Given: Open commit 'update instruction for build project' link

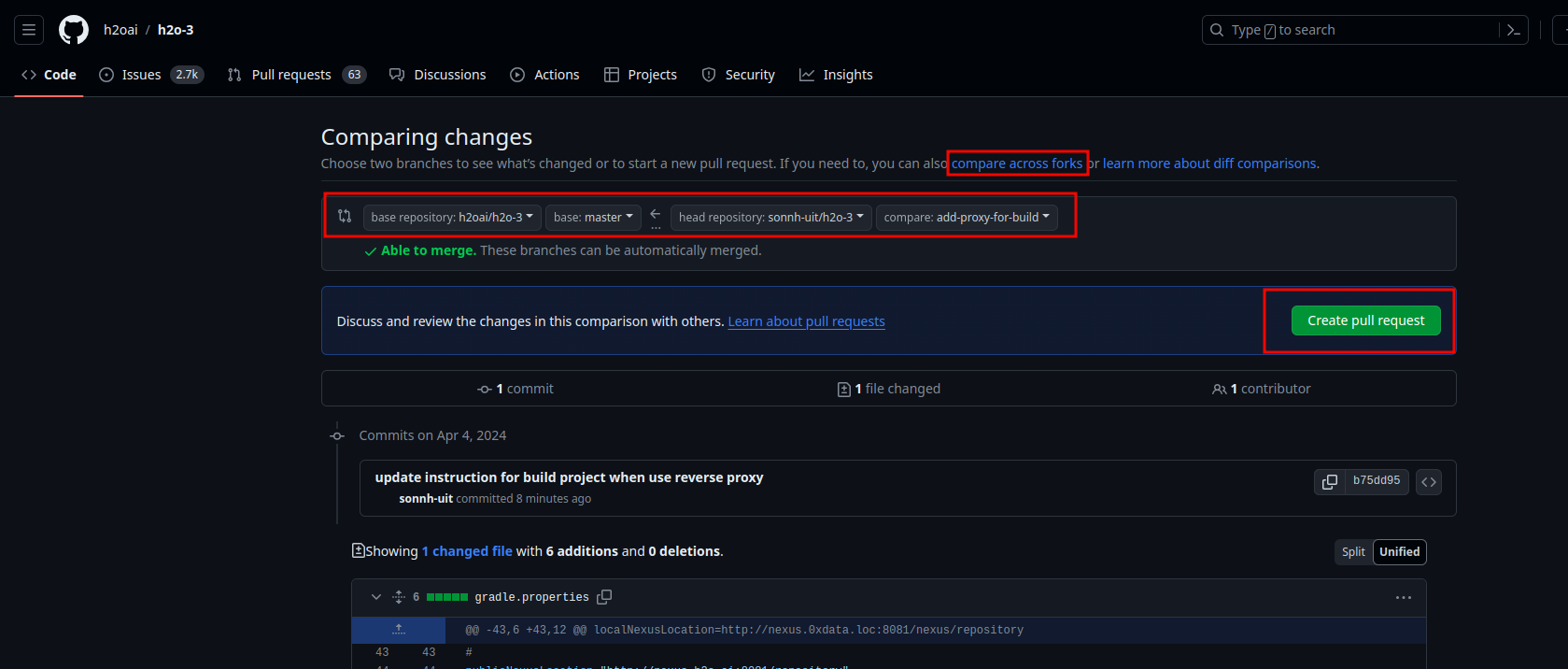Looking at the screenshot, I should pos(569,477).
